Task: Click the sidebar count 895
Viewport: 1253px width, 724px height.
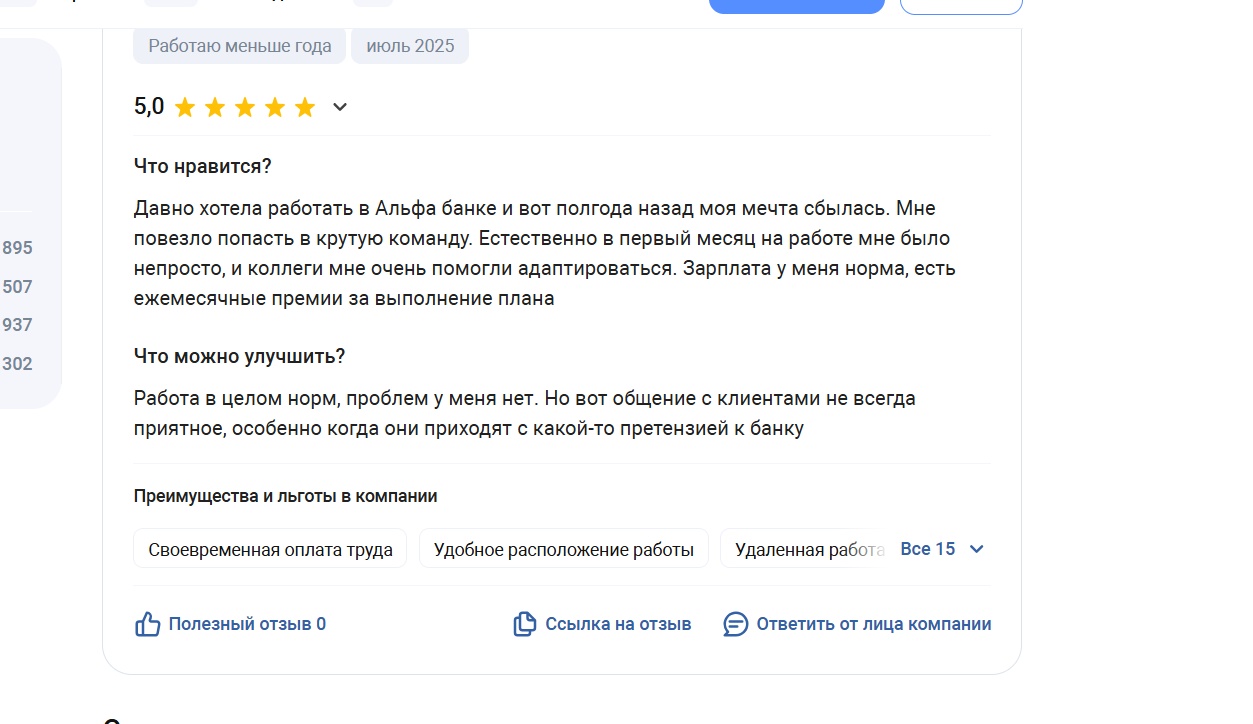Action: [17, 248]
